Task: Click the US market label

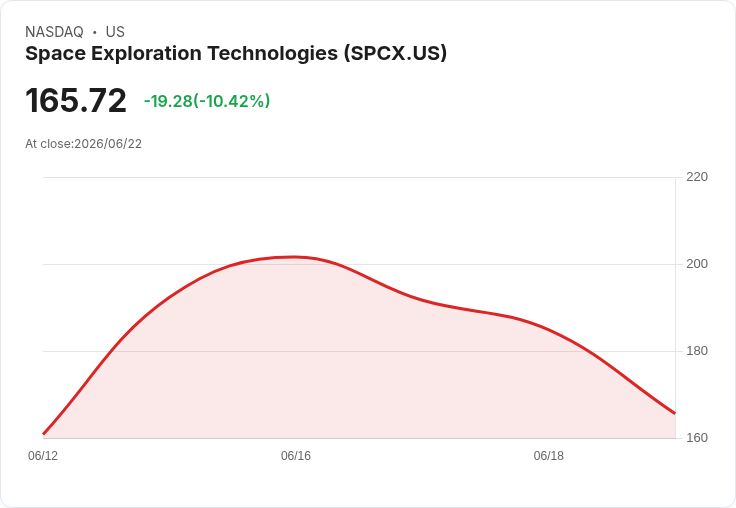Action: click(x=115, y=32)
